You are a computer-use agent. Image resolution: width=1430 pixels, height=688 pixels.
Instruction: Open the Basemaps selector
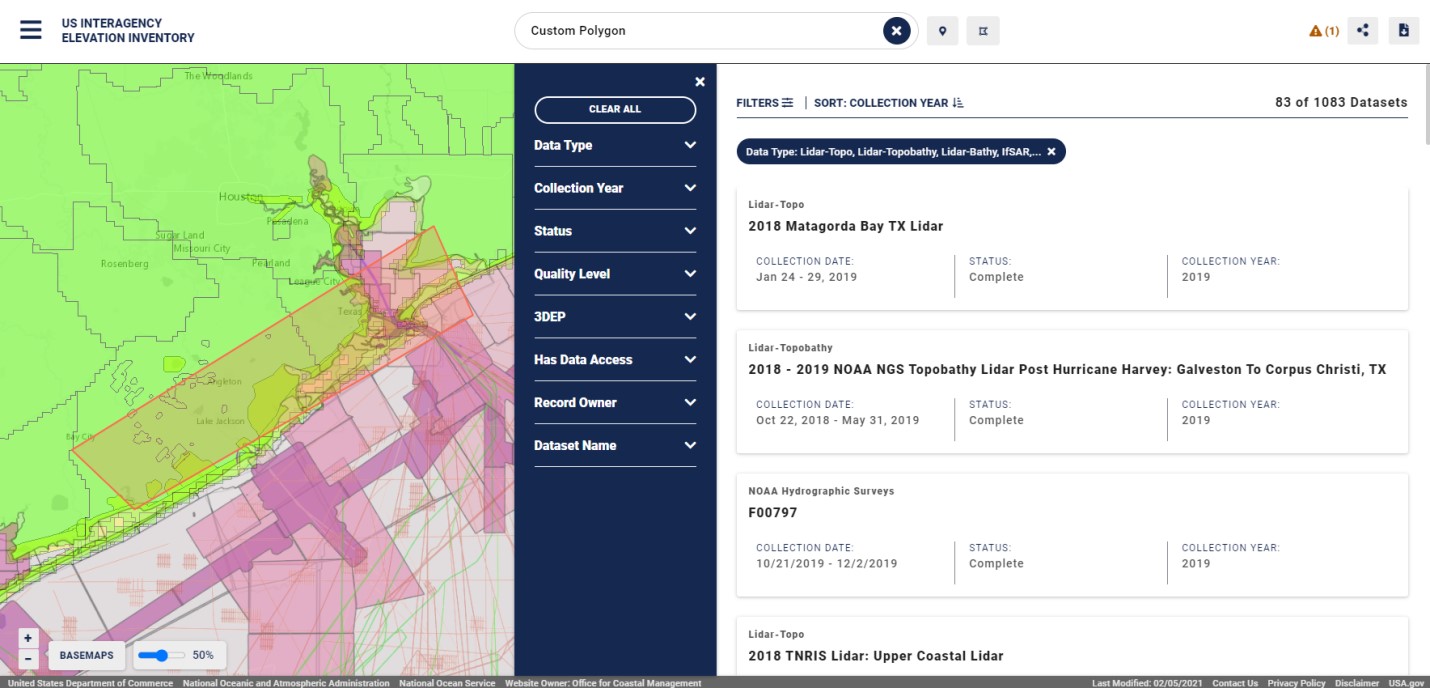click(87, 656)
